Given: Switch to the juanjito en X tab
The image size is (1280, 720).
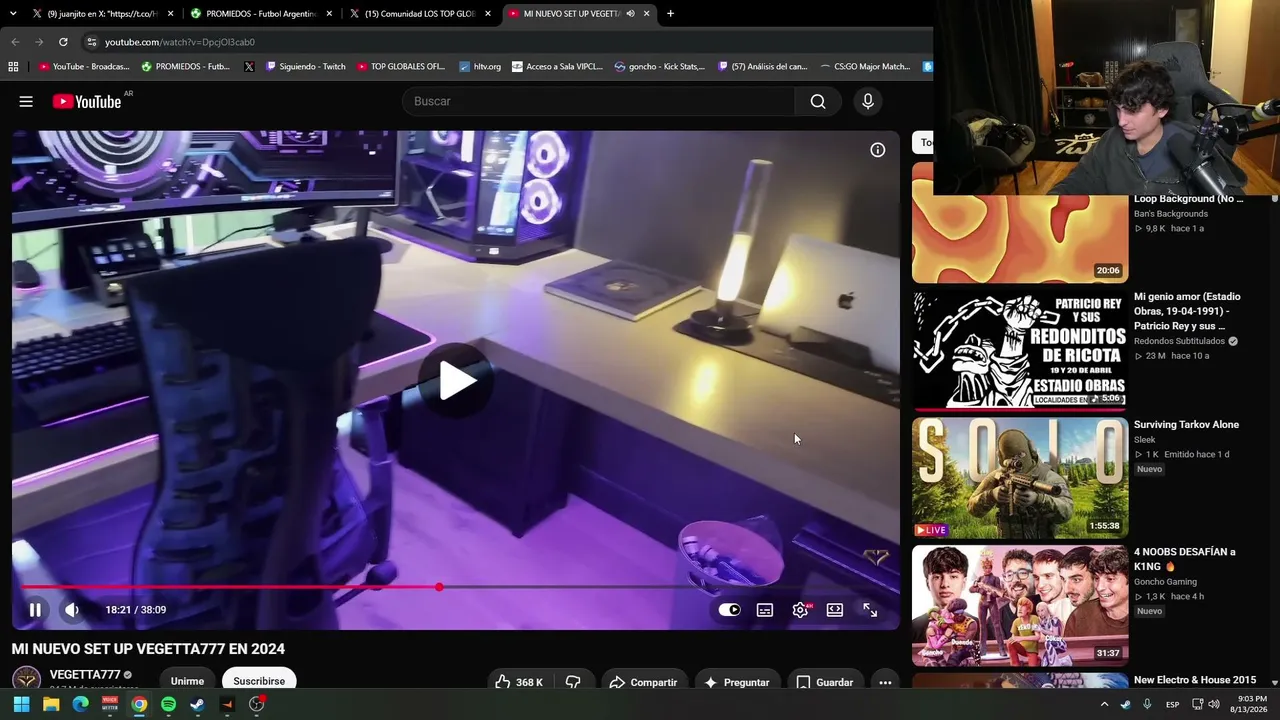Looking at the screenshot, I should 102,14.
